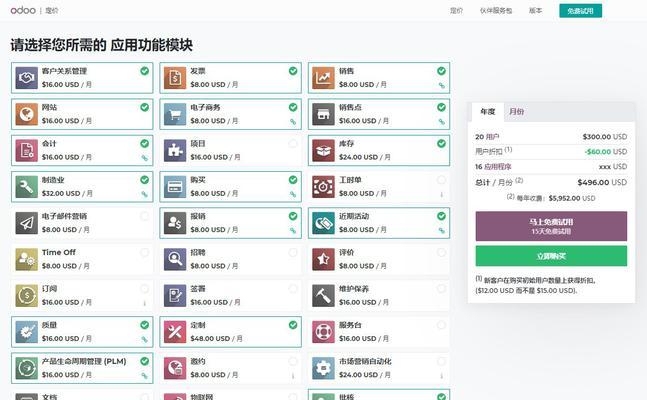The height and width of the screenshot is (400, 647).
Task: Click the 评价 star app icon
Action: [324, 259]
